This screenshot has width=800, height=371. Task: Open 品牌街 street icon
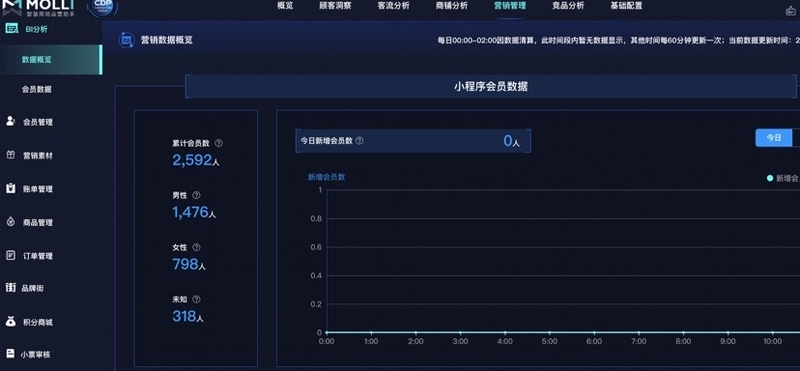click(10, 288)
